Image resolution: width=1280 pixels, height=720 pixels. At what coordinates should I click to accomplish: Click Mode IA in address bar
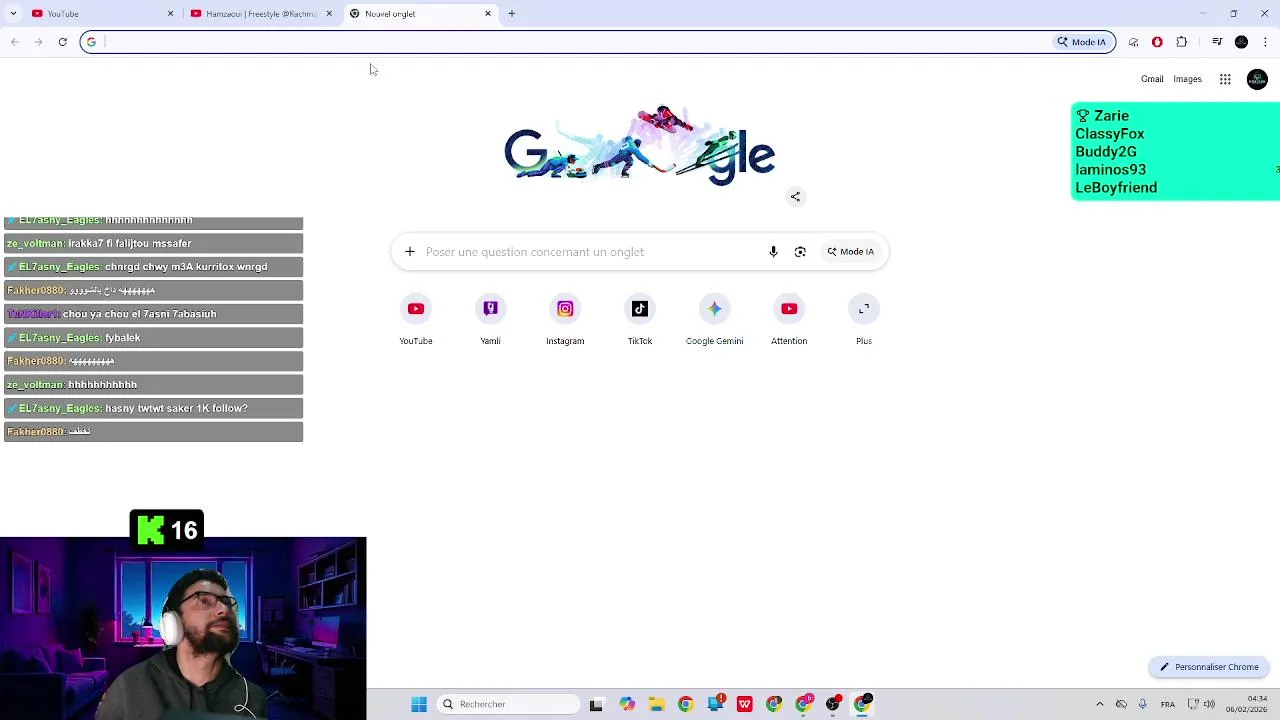pos(1082,42)
